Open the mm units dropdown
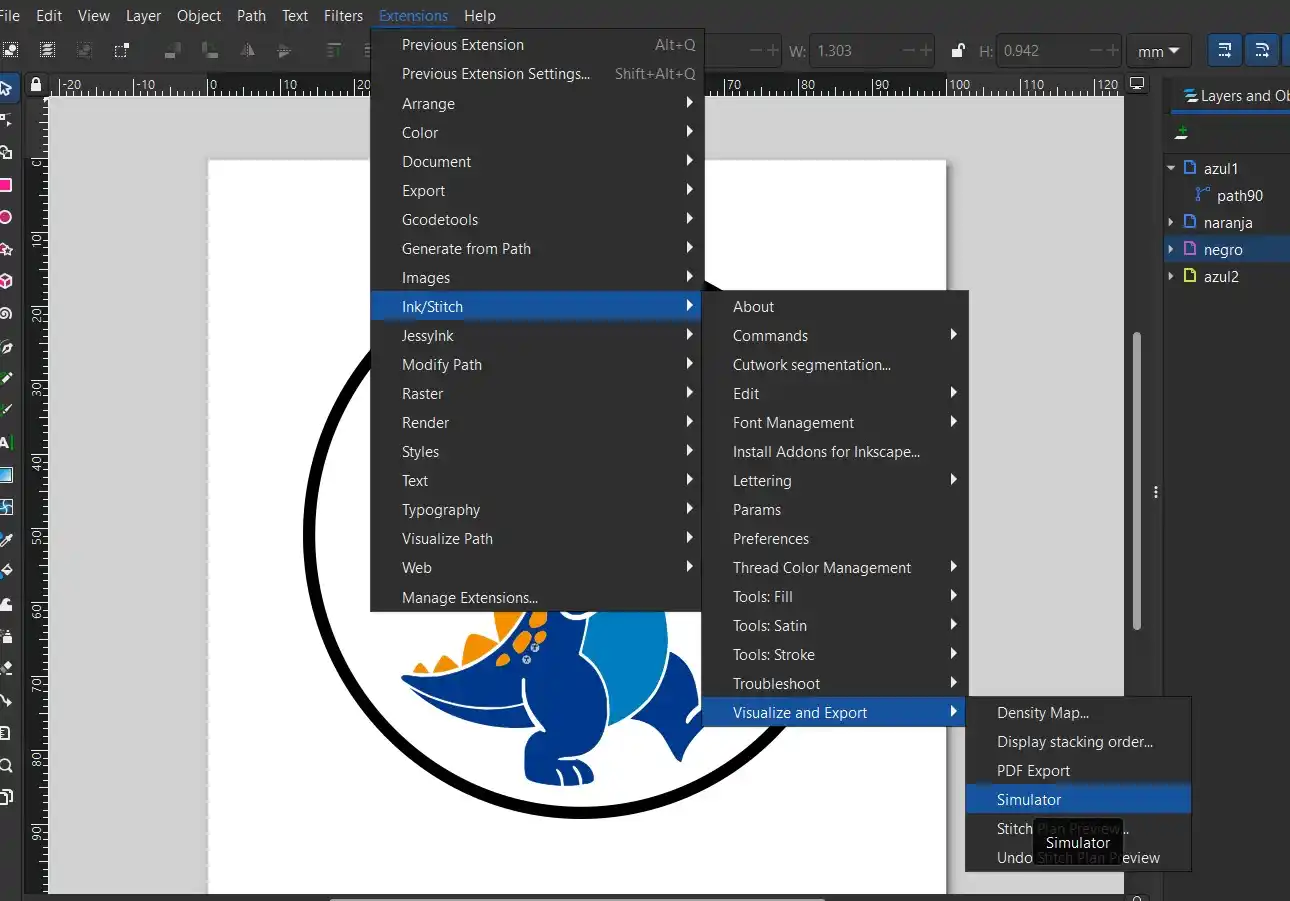Screen dimensions: 1290x901 [1158, 50]
